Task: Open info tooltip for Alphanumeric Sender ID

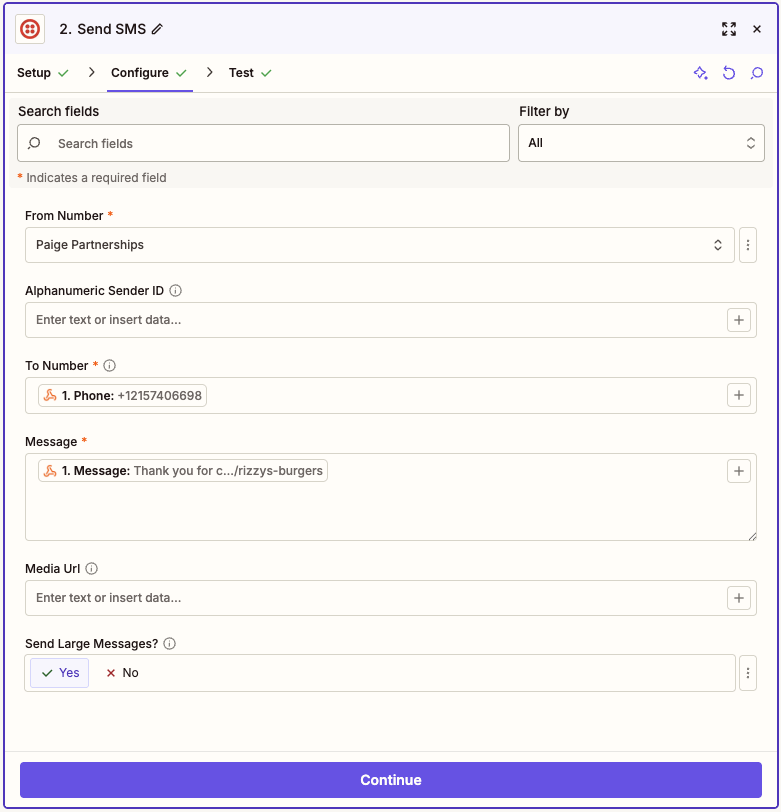Action: tap(176, 291)
